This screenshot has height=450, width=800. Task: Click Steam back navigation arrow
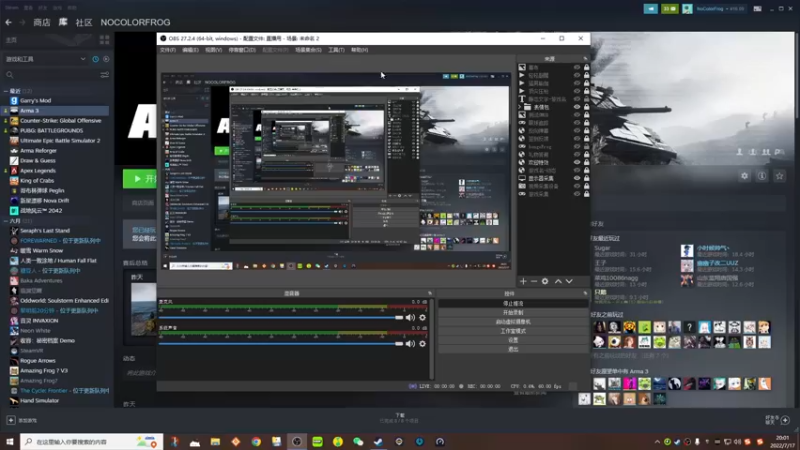coord(9,22)
